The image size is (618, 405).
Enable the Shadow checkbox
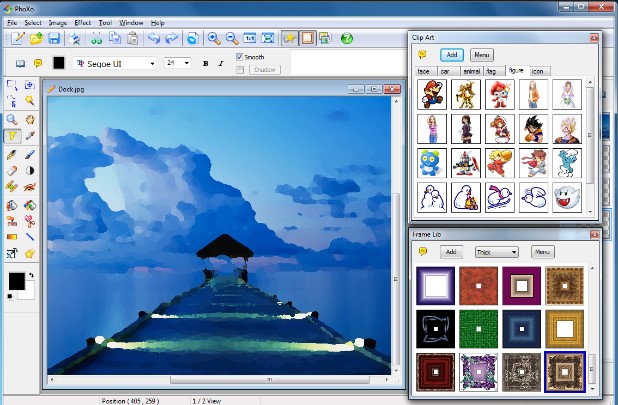(240, 70)
